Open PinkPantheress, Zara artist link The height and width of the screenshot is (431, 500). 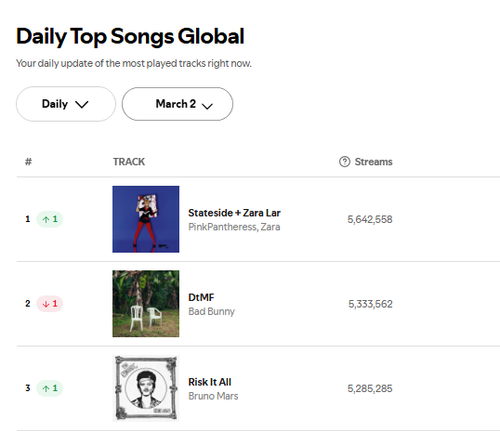[234, 227]
